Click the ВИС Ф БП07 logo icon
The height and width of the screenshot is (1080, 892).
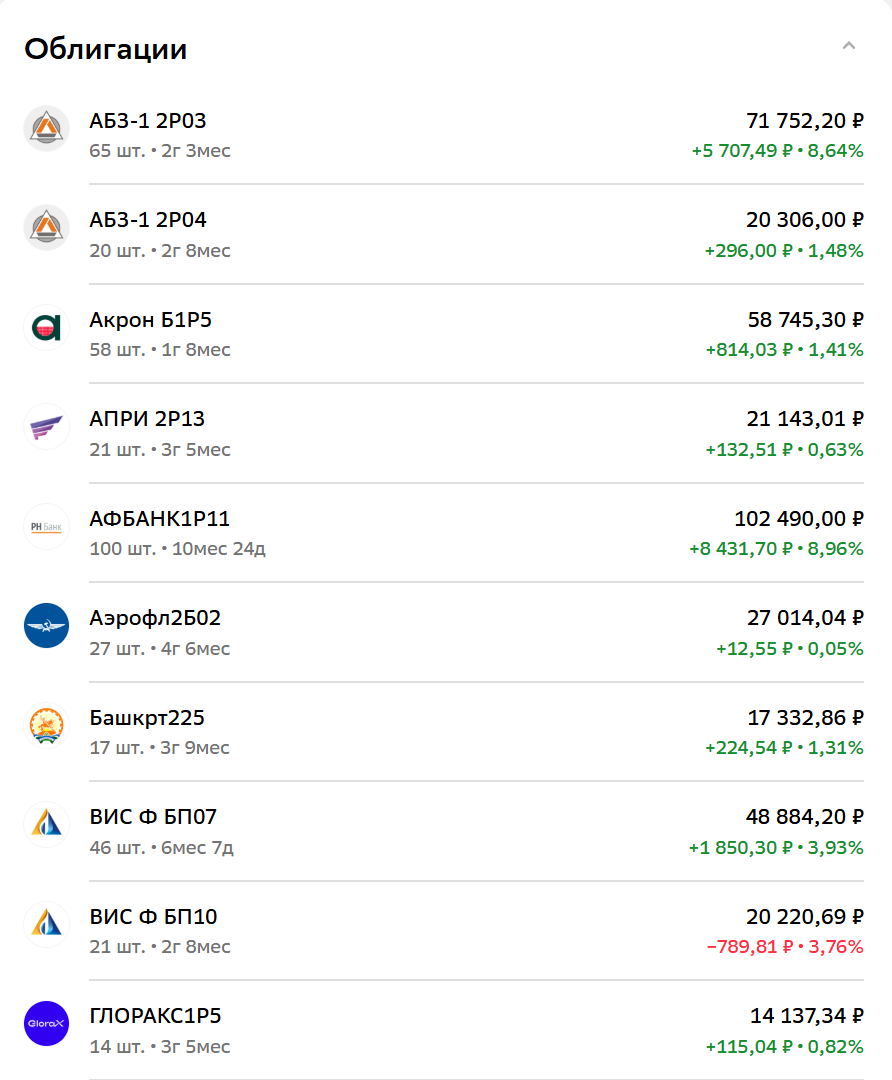(x=47, y=825)
